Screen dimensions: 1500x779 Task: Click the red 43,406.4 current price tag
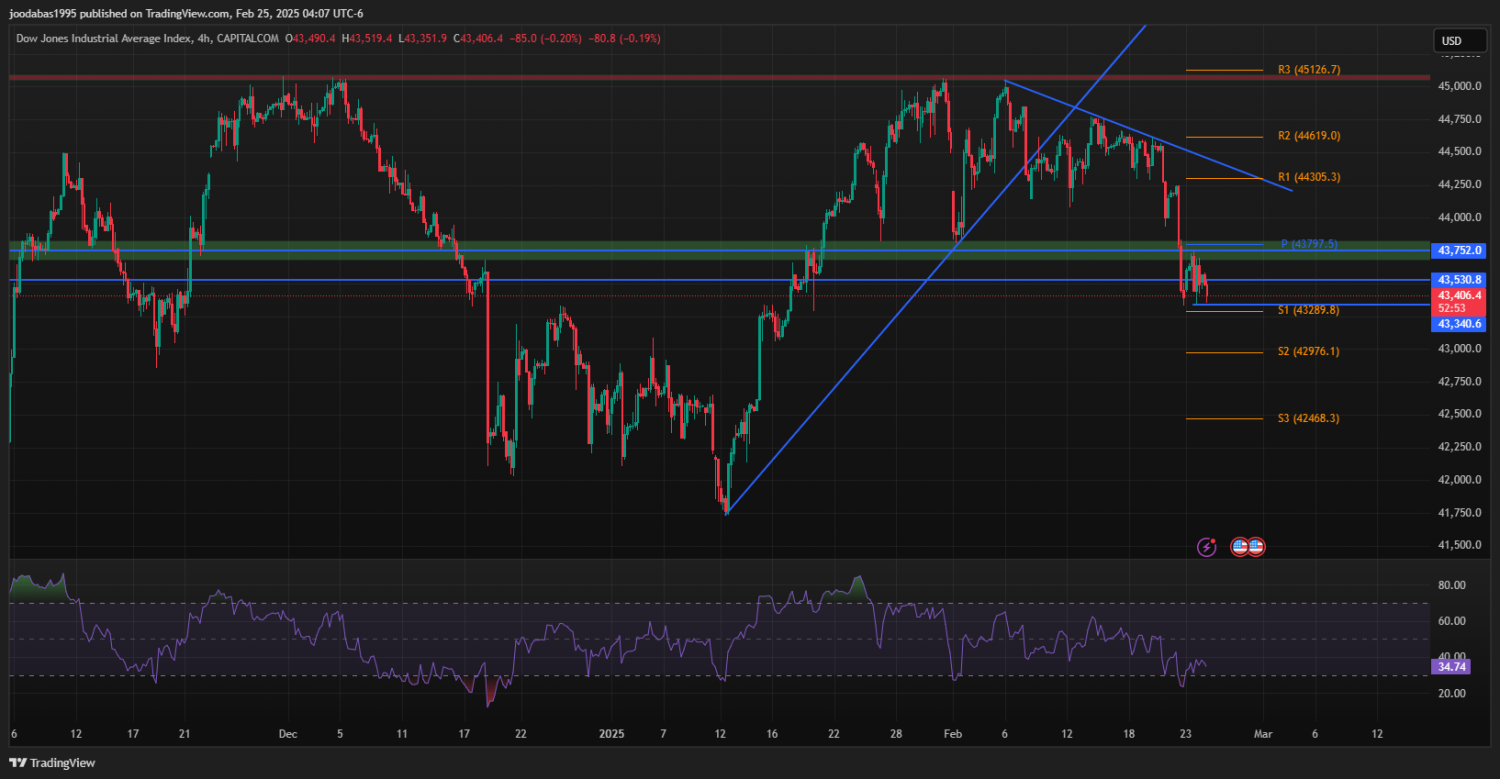coord(1460,295)
